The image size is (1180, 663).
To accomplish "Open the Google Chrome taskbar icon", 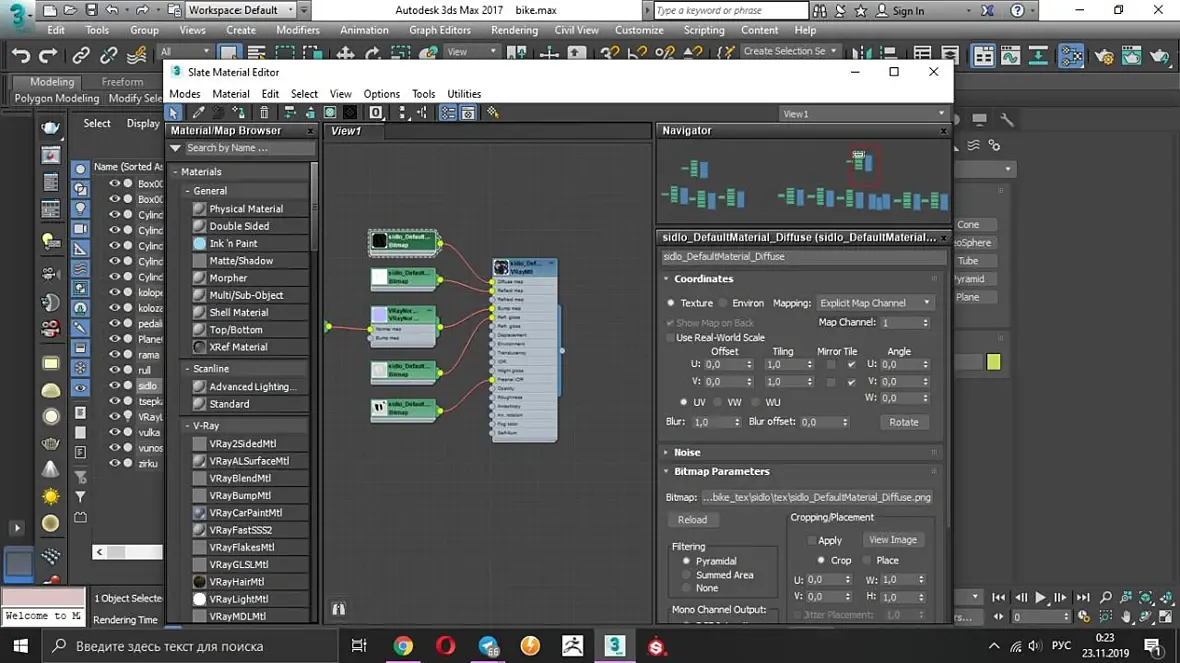I will tap(403, 646).
